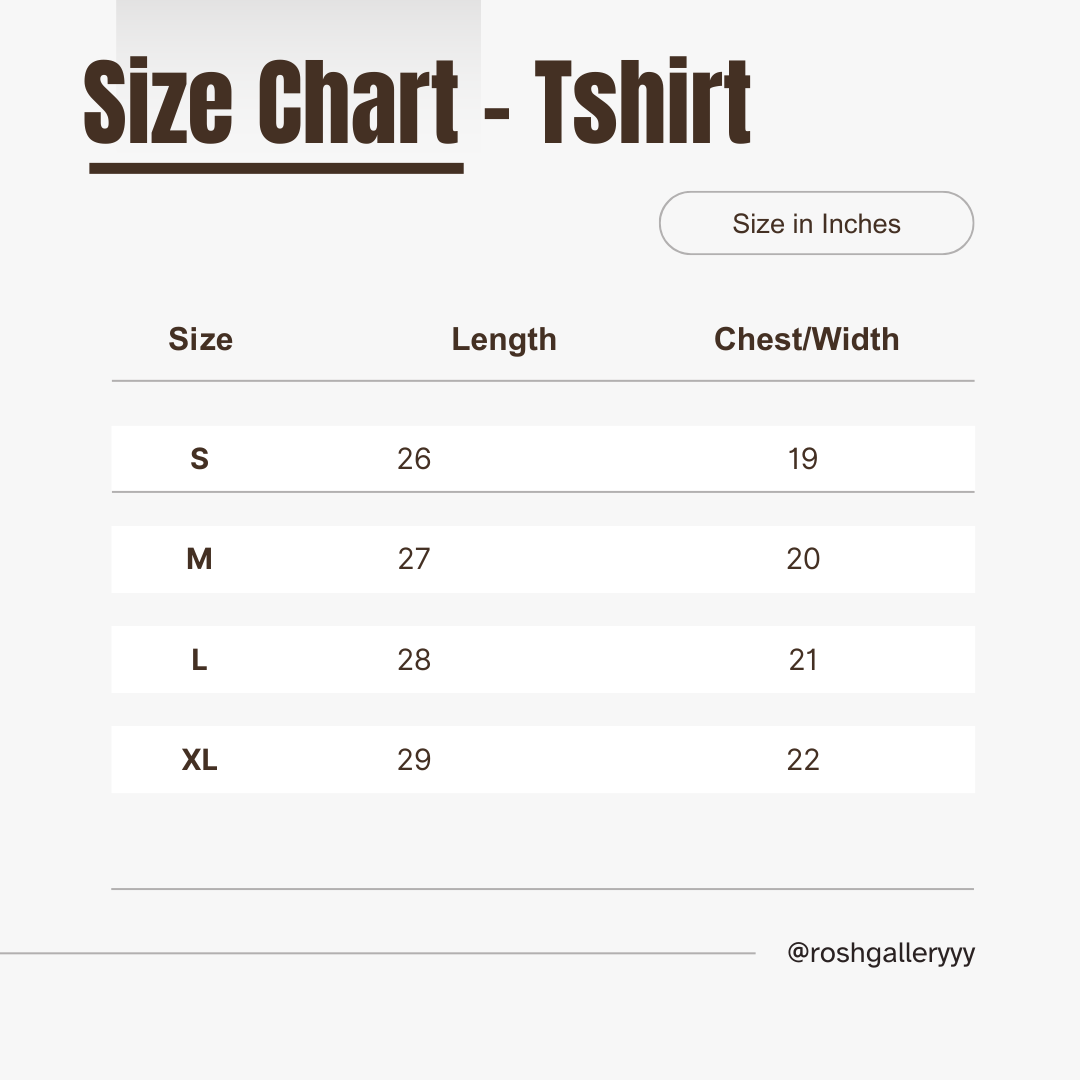This screenshot has height=1080, width=1080.
Task: Click the @roshgalleryyy handle text
Action: [x=881, y=954]
